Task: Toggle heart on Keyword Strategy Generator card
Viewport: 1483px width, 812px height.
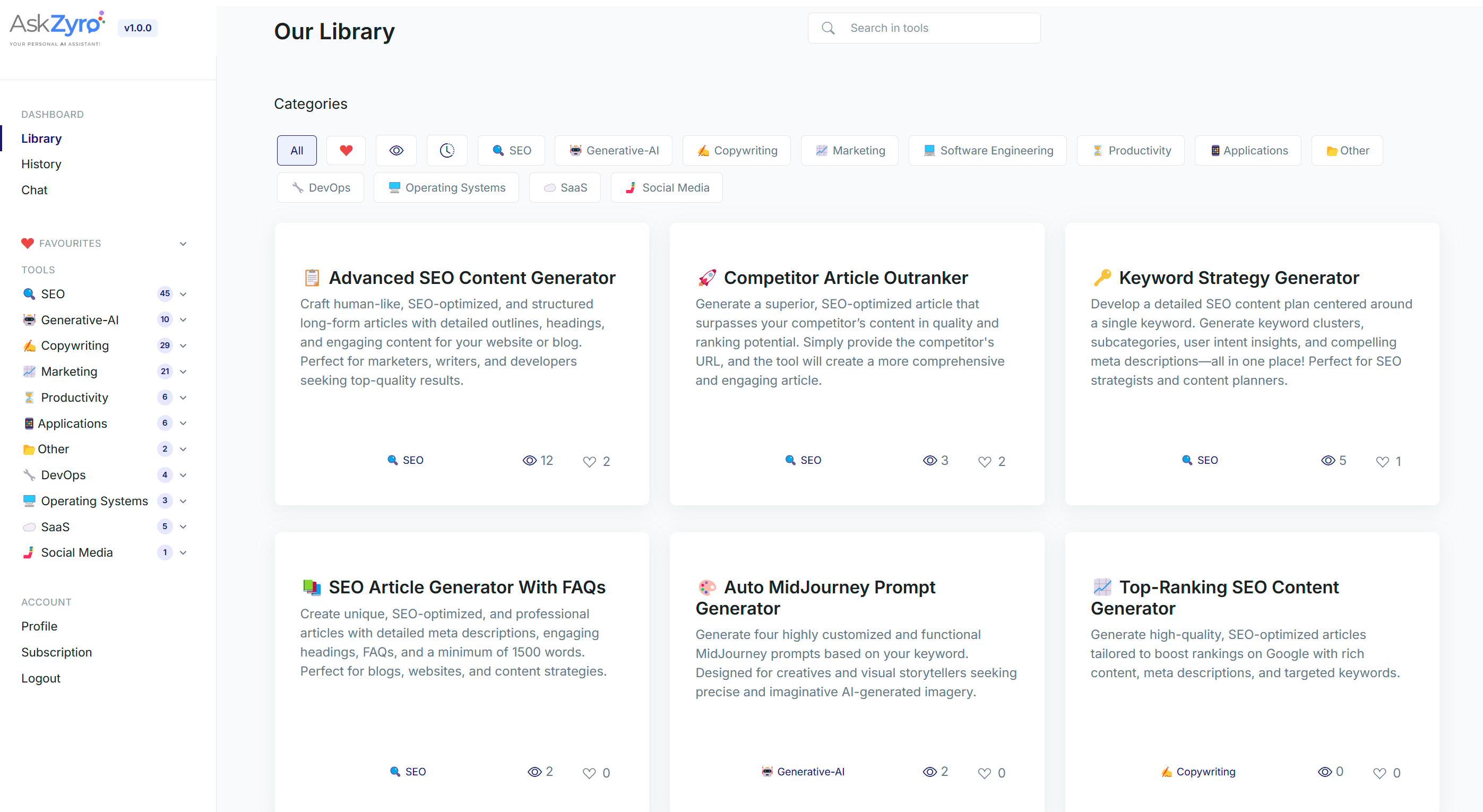Action: [x=1382, y=462]
